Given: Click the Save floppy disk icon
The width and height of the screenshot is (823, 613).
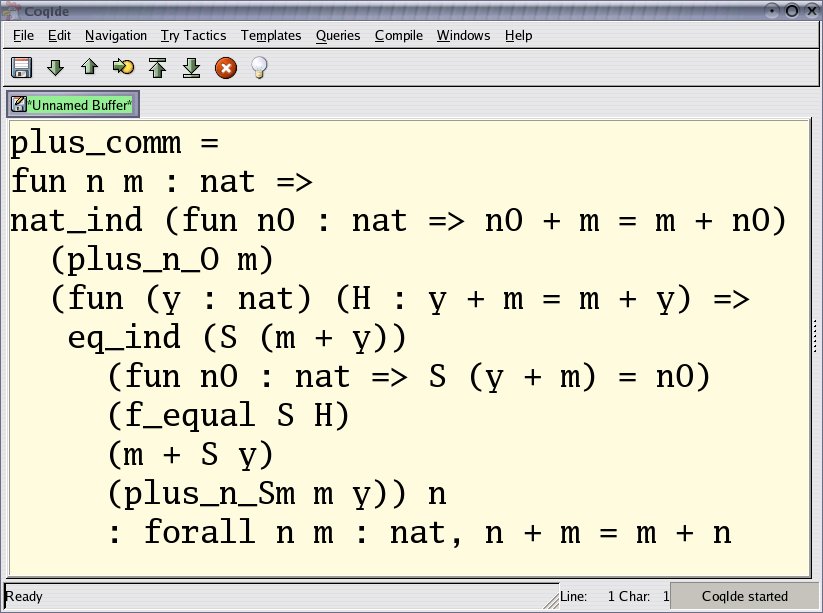Looking at the screenshot, I should click(21, 68).
